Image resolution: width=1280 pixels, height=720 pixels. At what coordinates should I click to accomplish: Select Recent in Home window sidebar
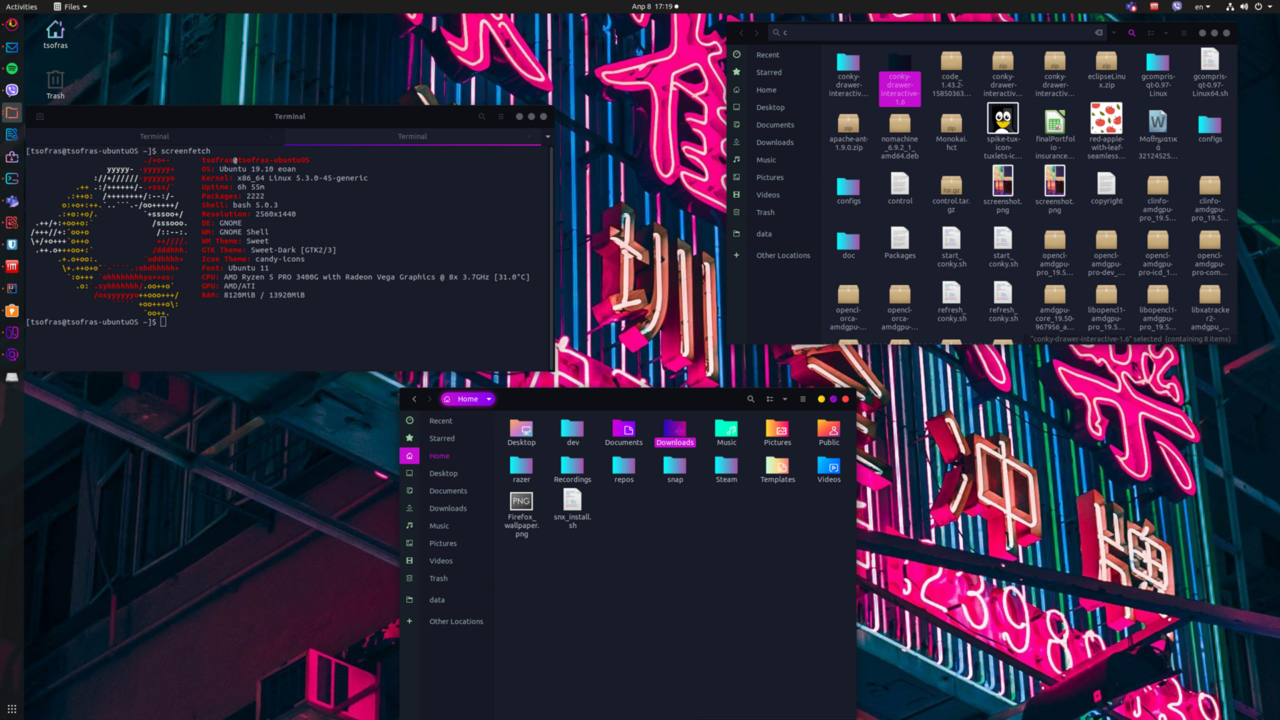441,421
